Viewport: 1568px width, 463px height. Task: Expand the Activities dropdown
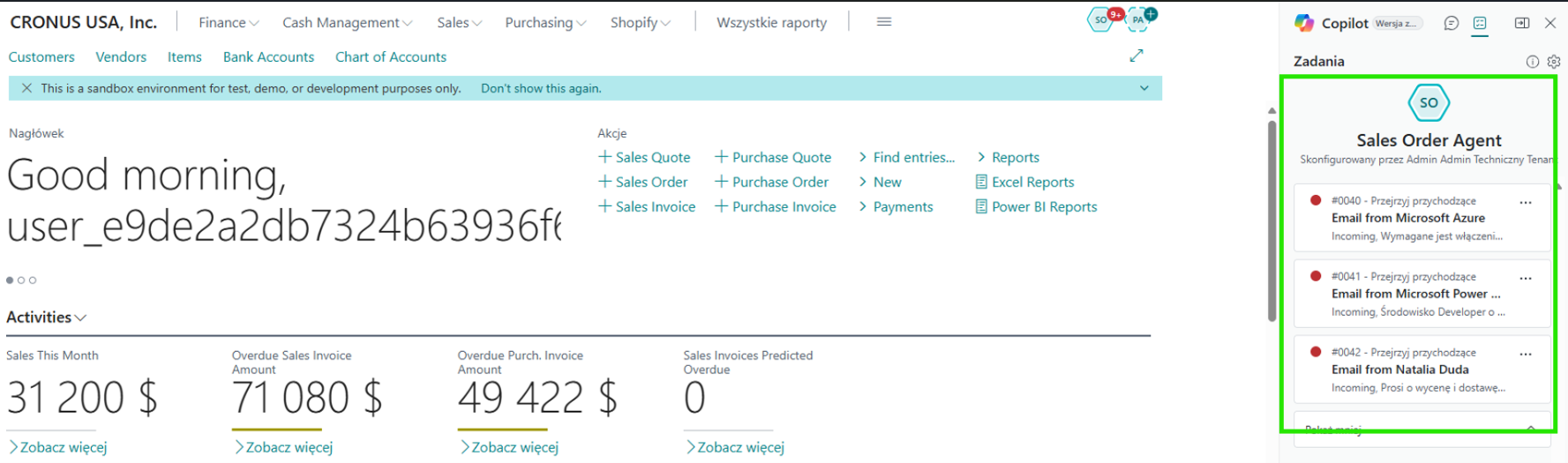tap(47, 317)
